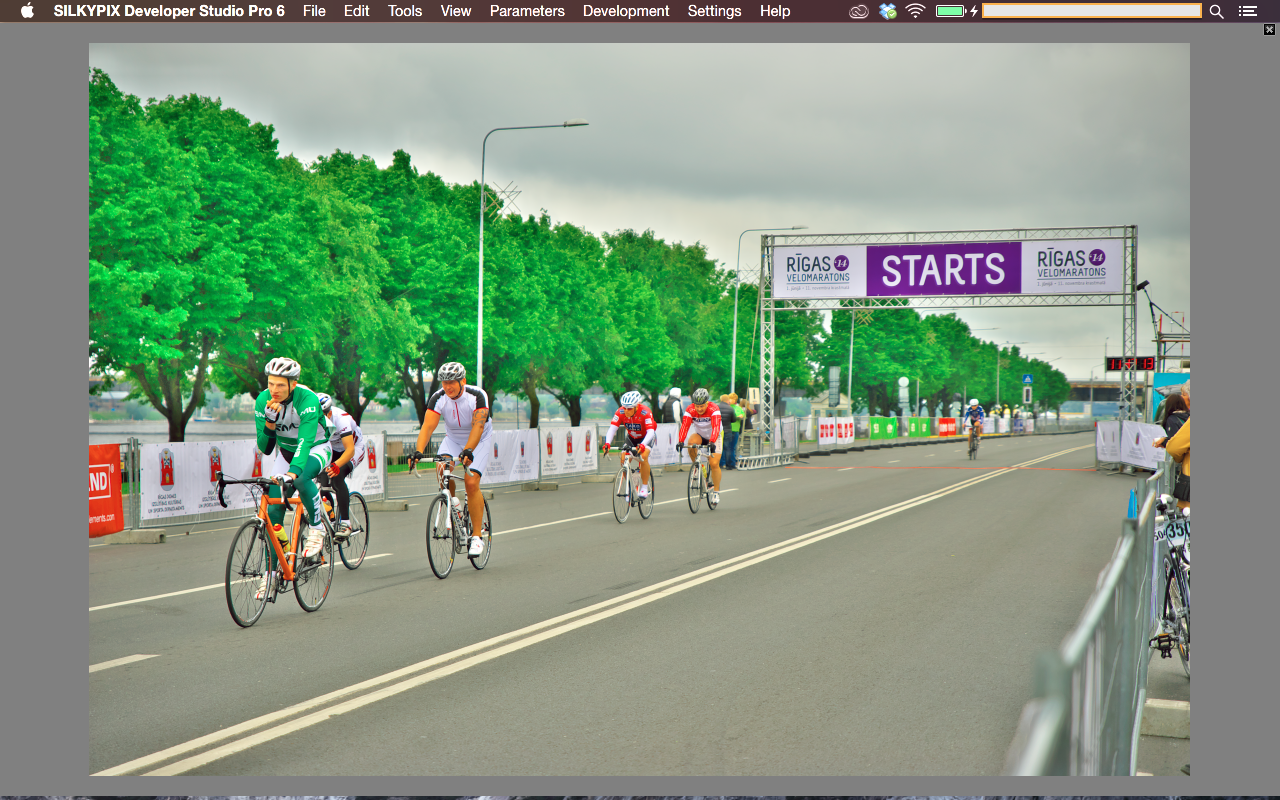
Task: Open the Development menu
Action: pos(626,11)
